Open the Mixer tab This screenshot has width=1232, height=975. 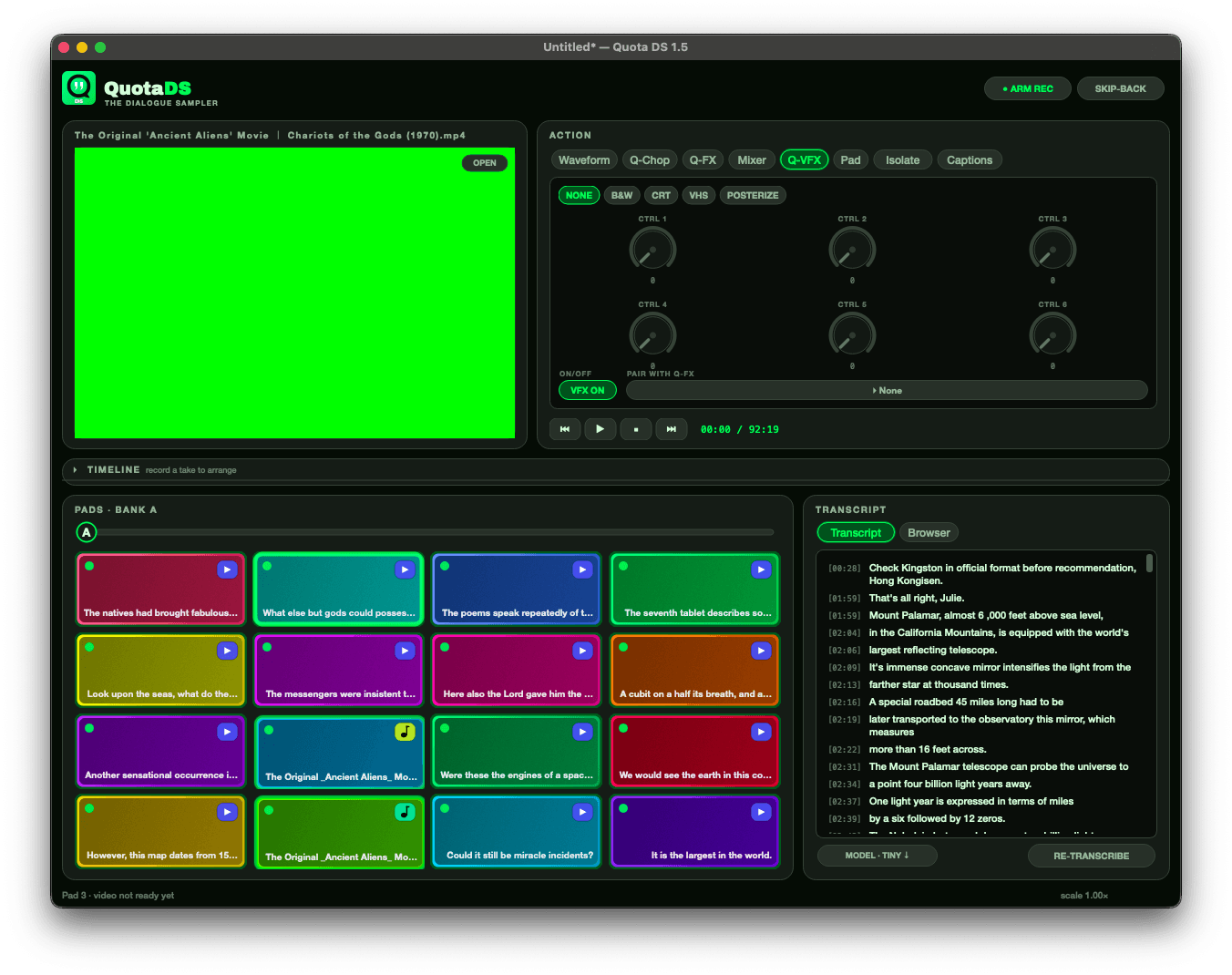pyautogui.click(x=752, y=160)
